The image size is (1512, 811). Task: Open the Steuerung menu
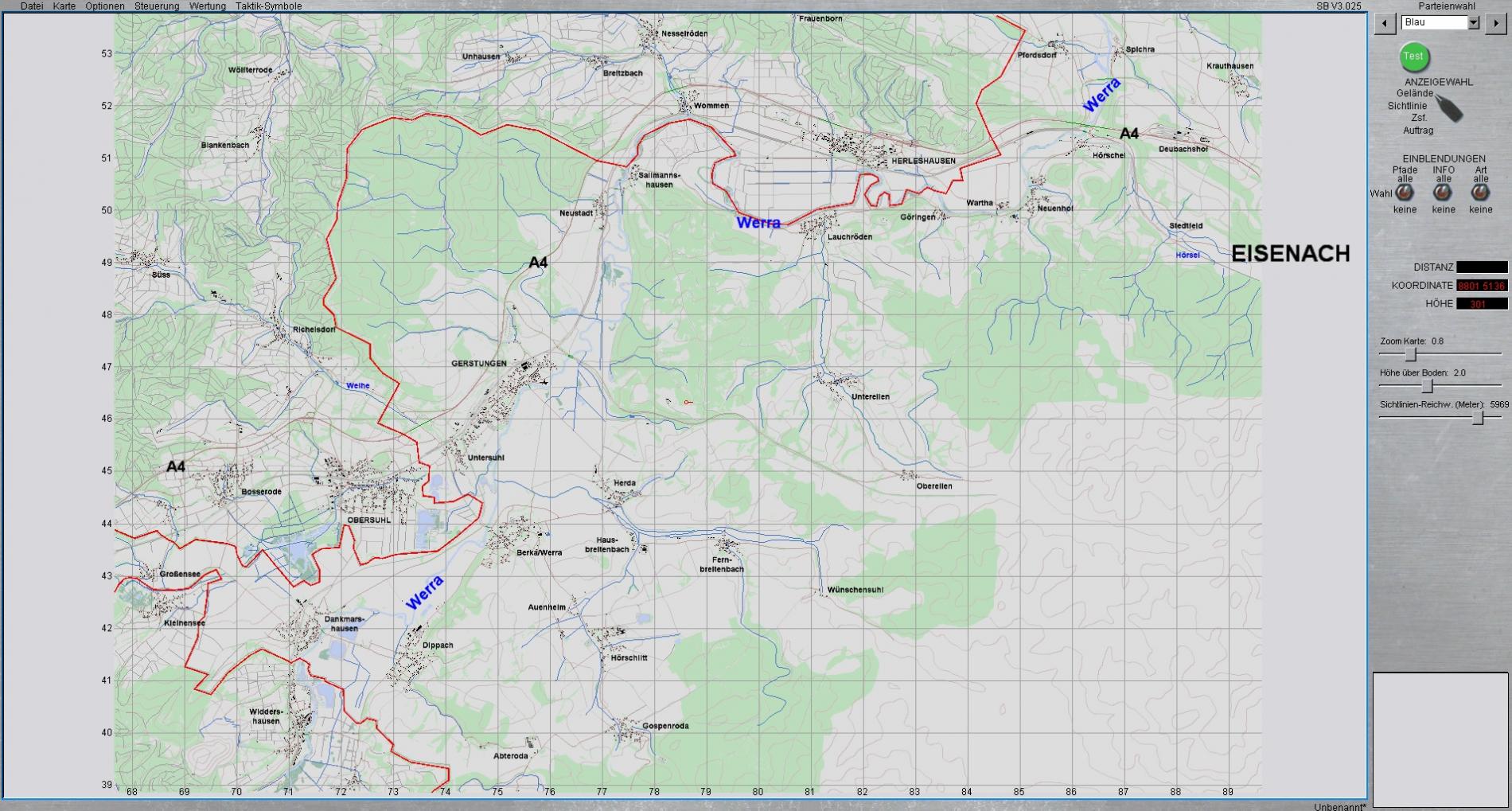(x=157, y=6)
